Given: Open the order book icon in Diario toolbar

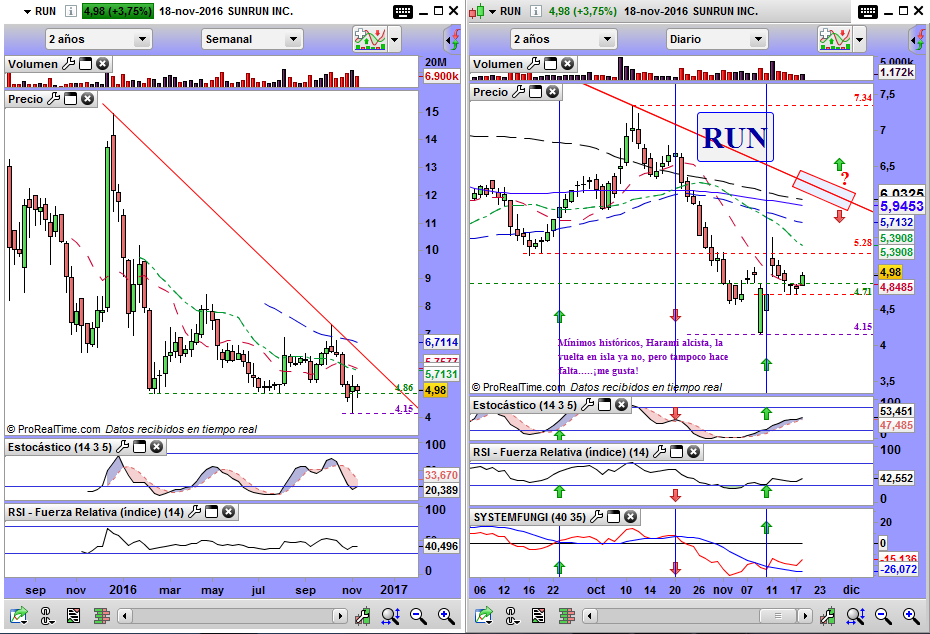Looking at the screenshot, I should pos(567,616).
